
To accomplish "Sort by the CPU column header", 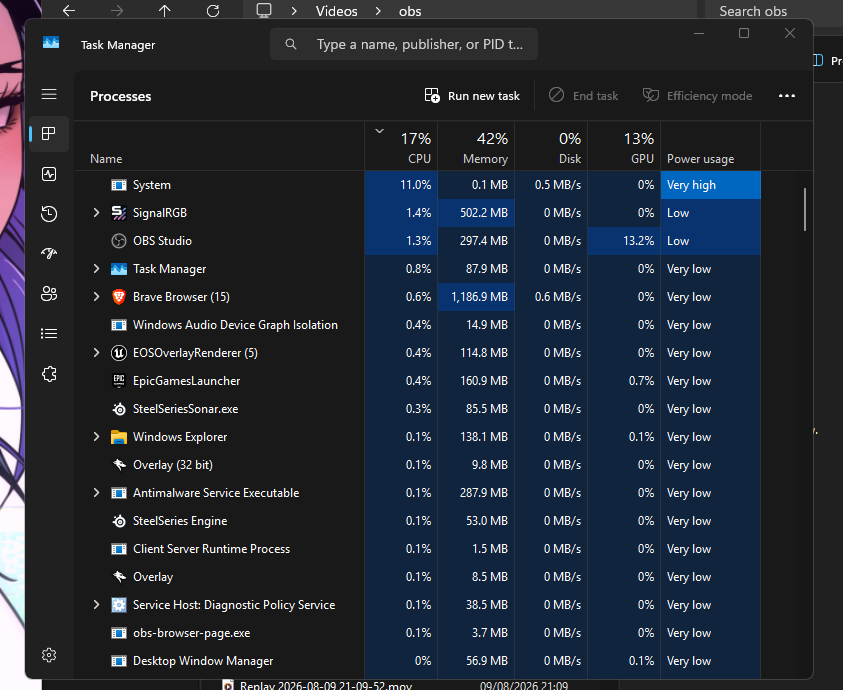I will (x=401, y=146).
